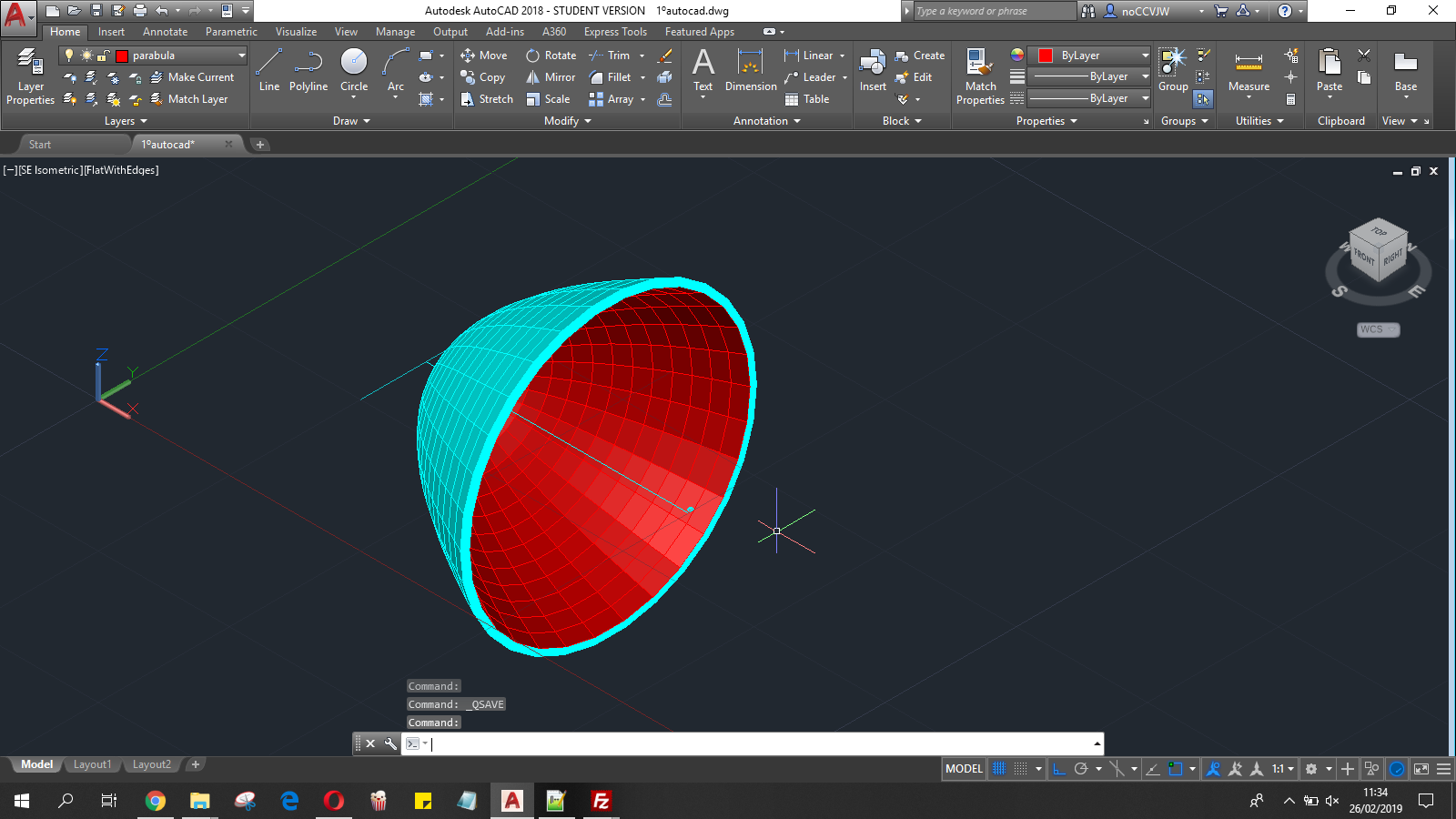Click the keyword search box
Screen dimensions: 1456x819
[x=994, y=11]
